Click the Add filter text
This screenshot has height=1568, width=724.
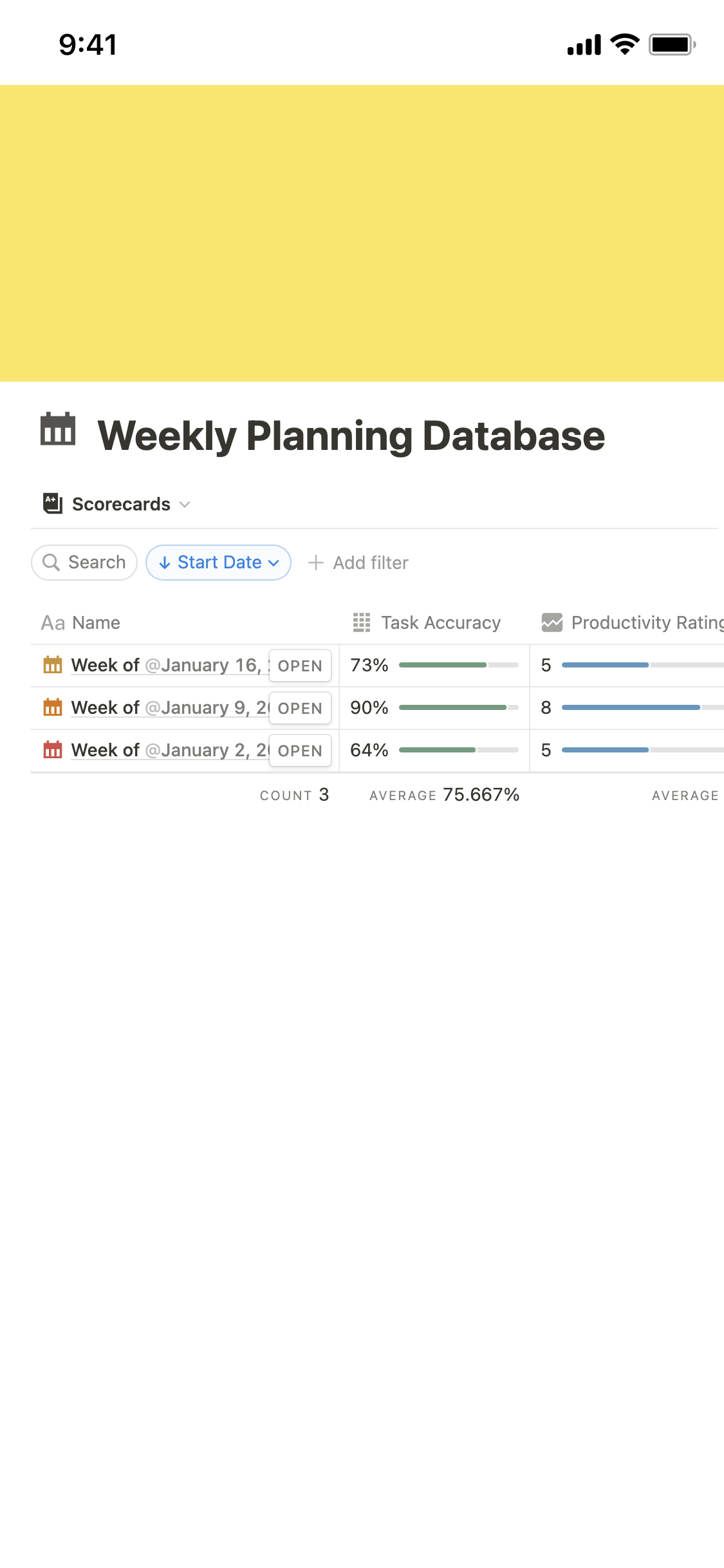(x=371, y=563)
